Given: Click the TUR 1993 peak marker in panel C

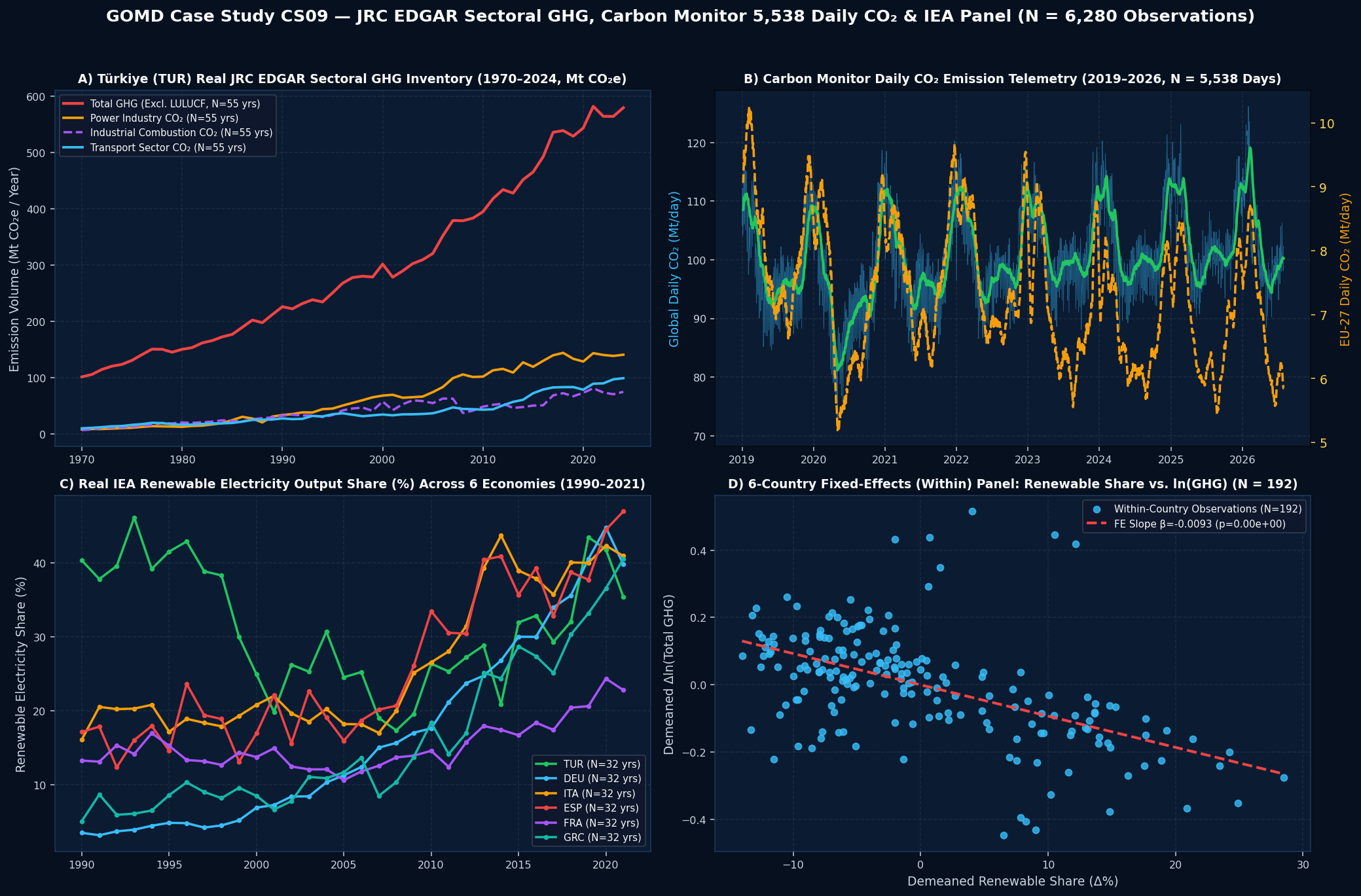Looking at the screenshot, I should (135, 518).
